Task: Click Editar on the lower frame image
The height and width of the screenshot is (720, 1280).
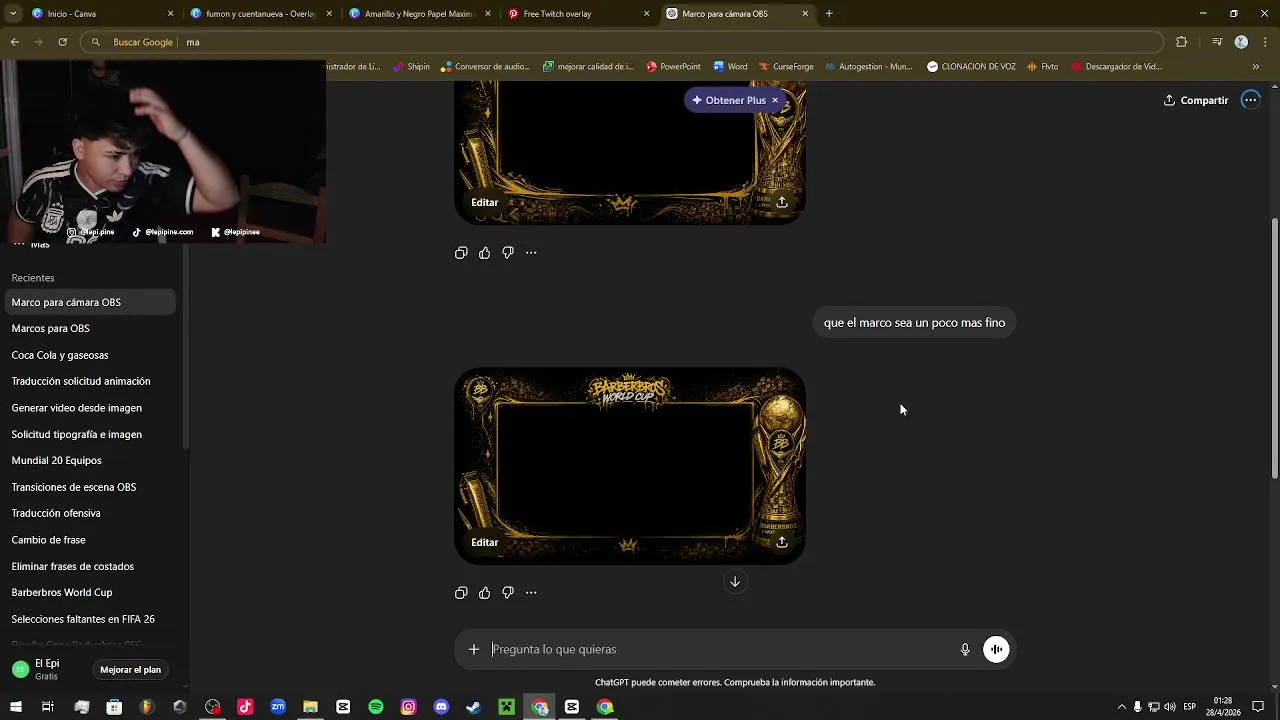Action: point(485,542)
